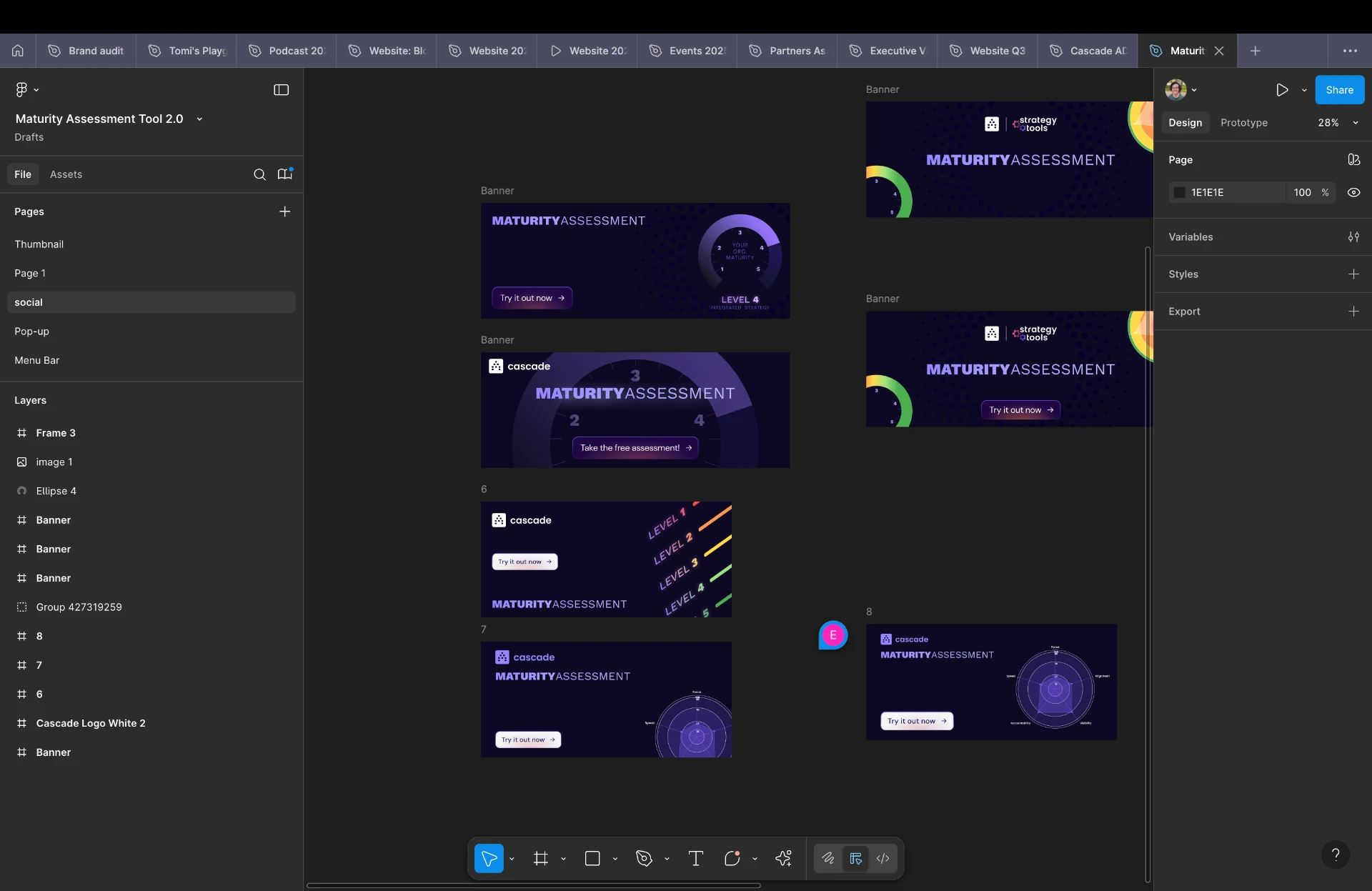This screenshot has height=891, width=1372.
Task: Select the Frame tool
Action: click(x=541, y=858)
